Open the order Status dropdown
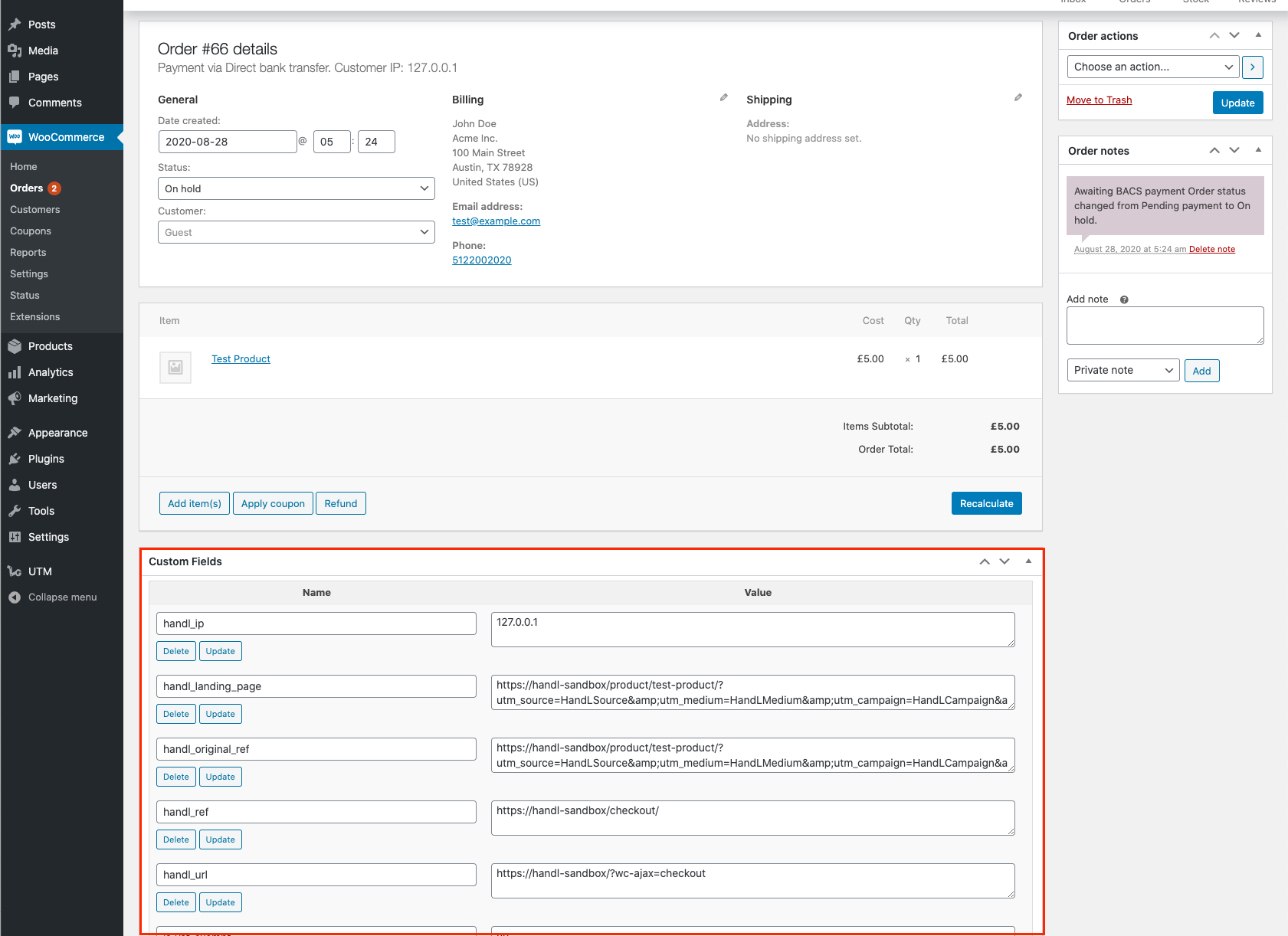The height and width of the screenshot is (936, 1288). pyautogui.click(x=296, y=188)
